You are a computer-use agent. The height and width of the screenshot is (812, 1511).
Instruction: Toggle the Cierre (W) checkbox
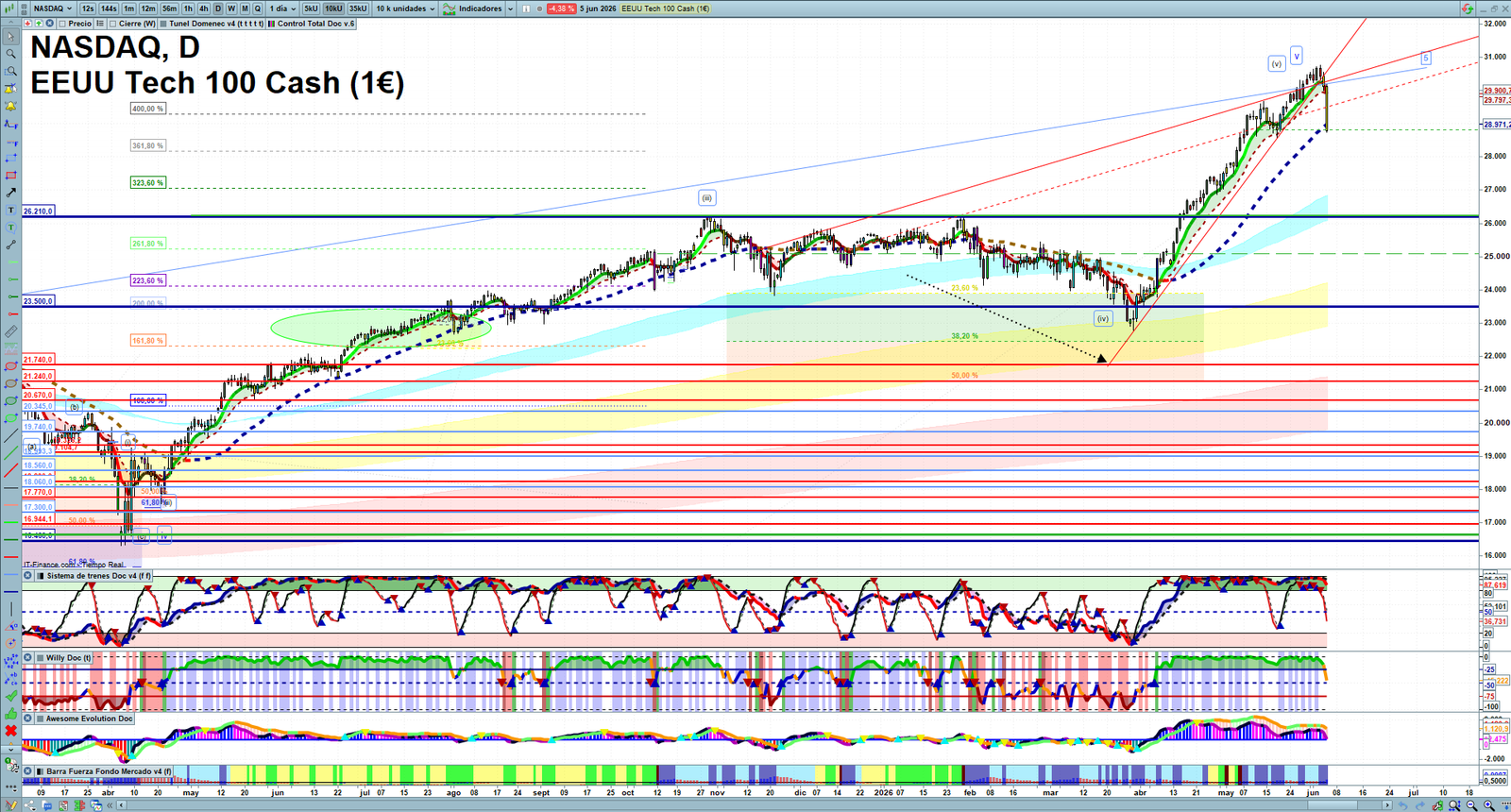click(x=112, y=24)
